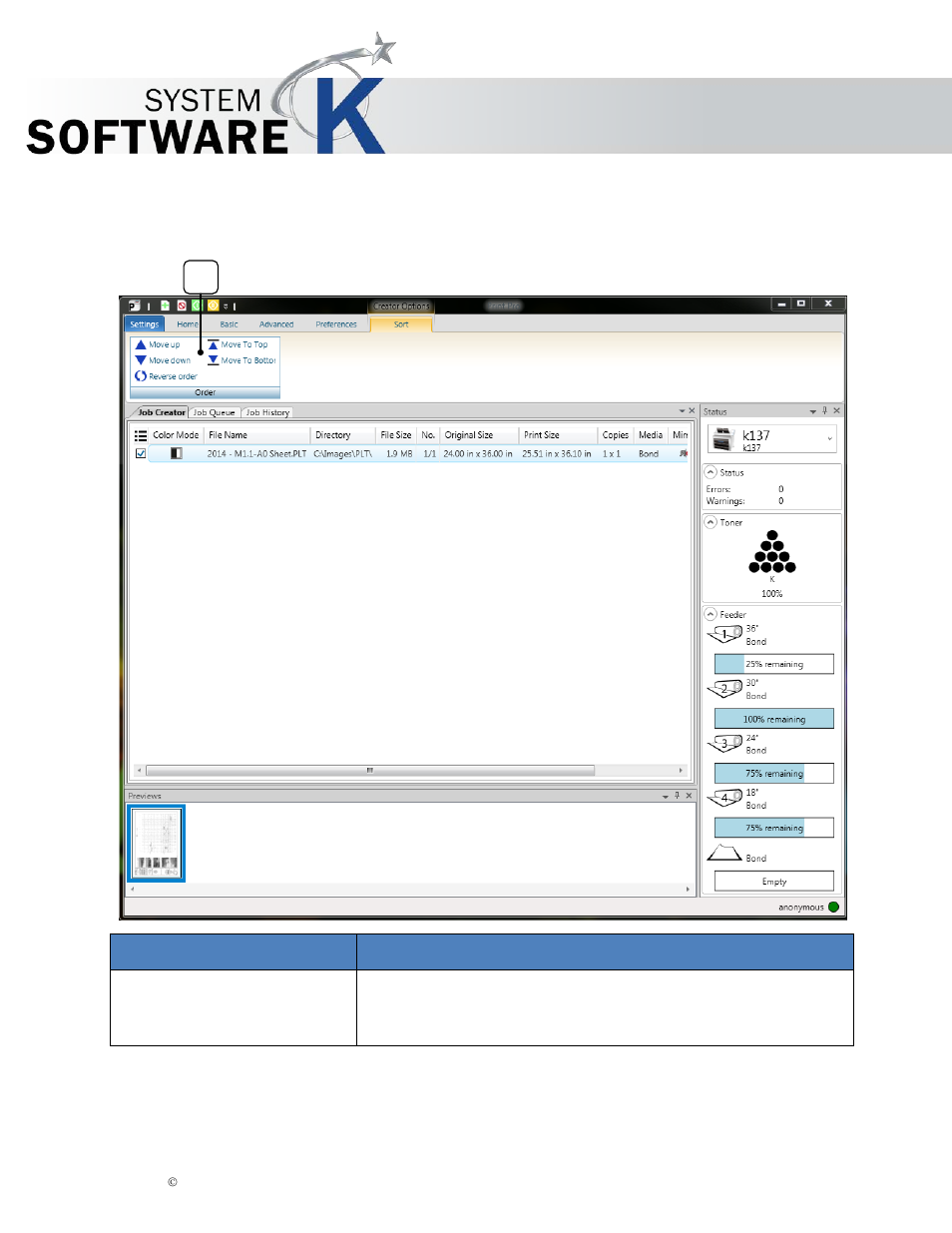Viewport: 952px width, 1233px height.
Task: Click the 100% remaining bar for roll 2
Action: pyautogui.click(x=774, y=719)
